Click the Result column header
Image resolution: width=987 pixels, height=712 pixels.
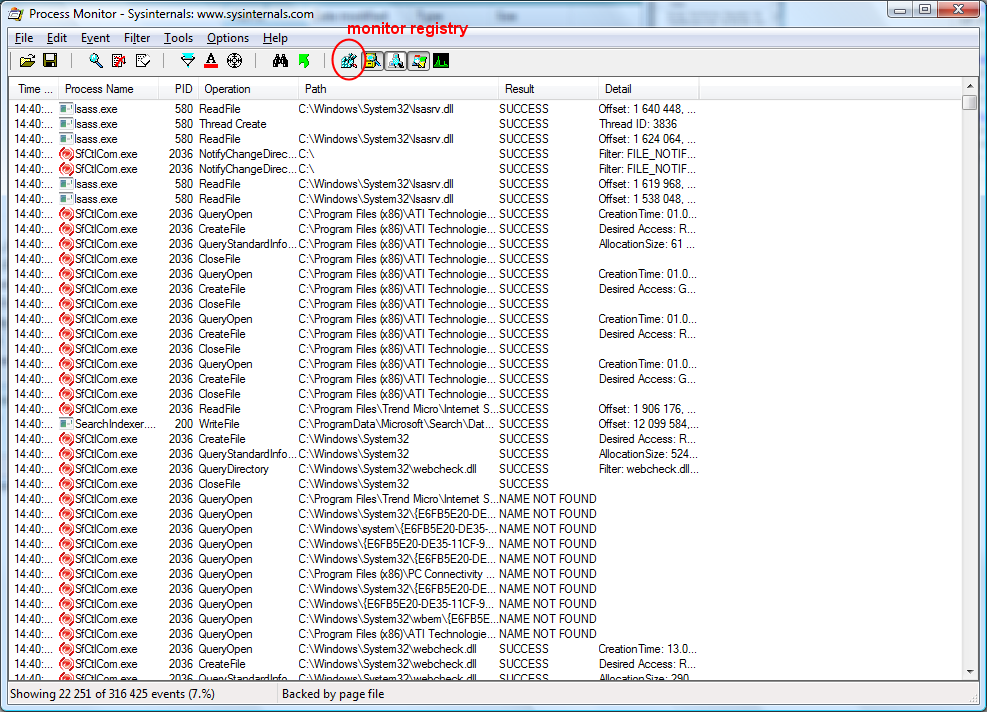(548, 89)
